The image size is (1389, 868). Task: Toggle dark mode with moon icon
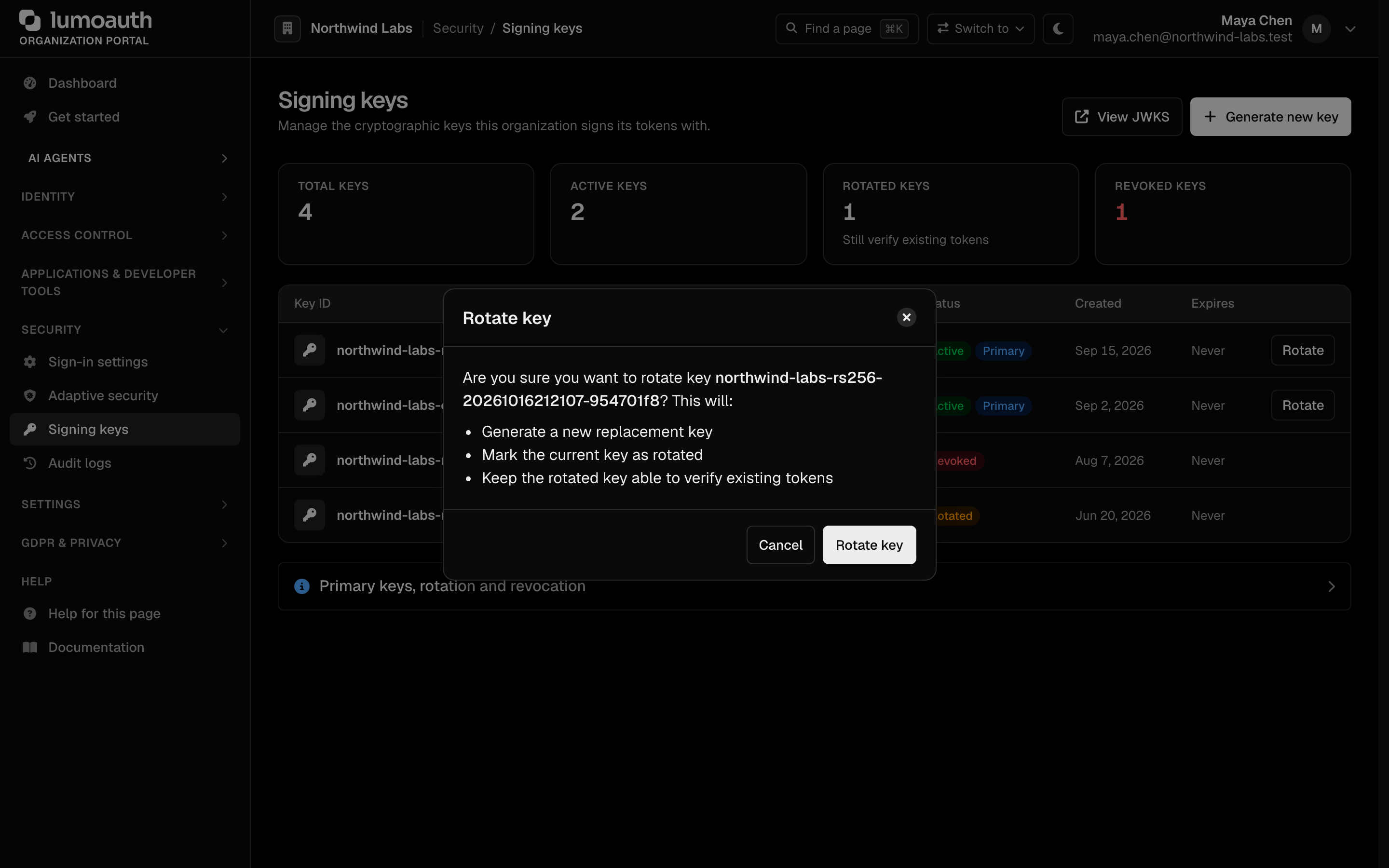[x=1058, y=29]
